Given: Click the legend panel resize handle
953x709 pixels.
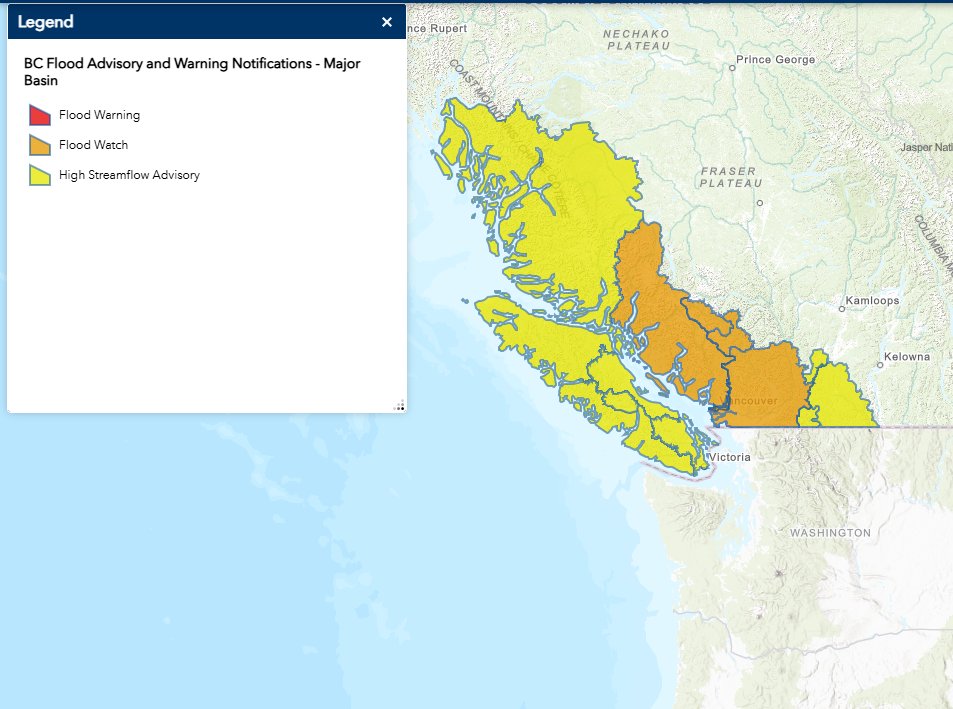Looking at the screenshot, I should pyautogui.click(x=399, y=404).
